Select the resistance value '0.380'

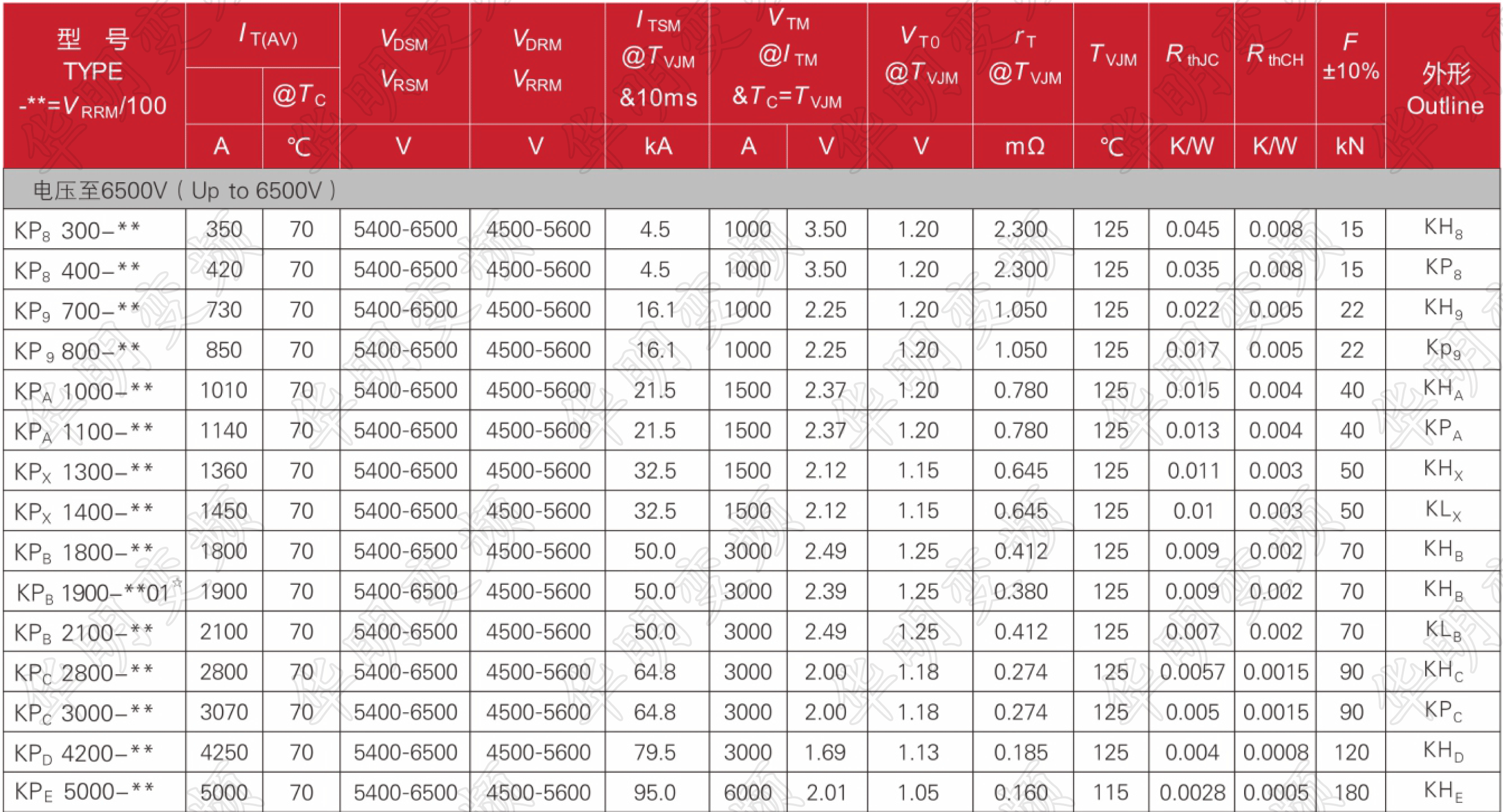coord(1021,592)
